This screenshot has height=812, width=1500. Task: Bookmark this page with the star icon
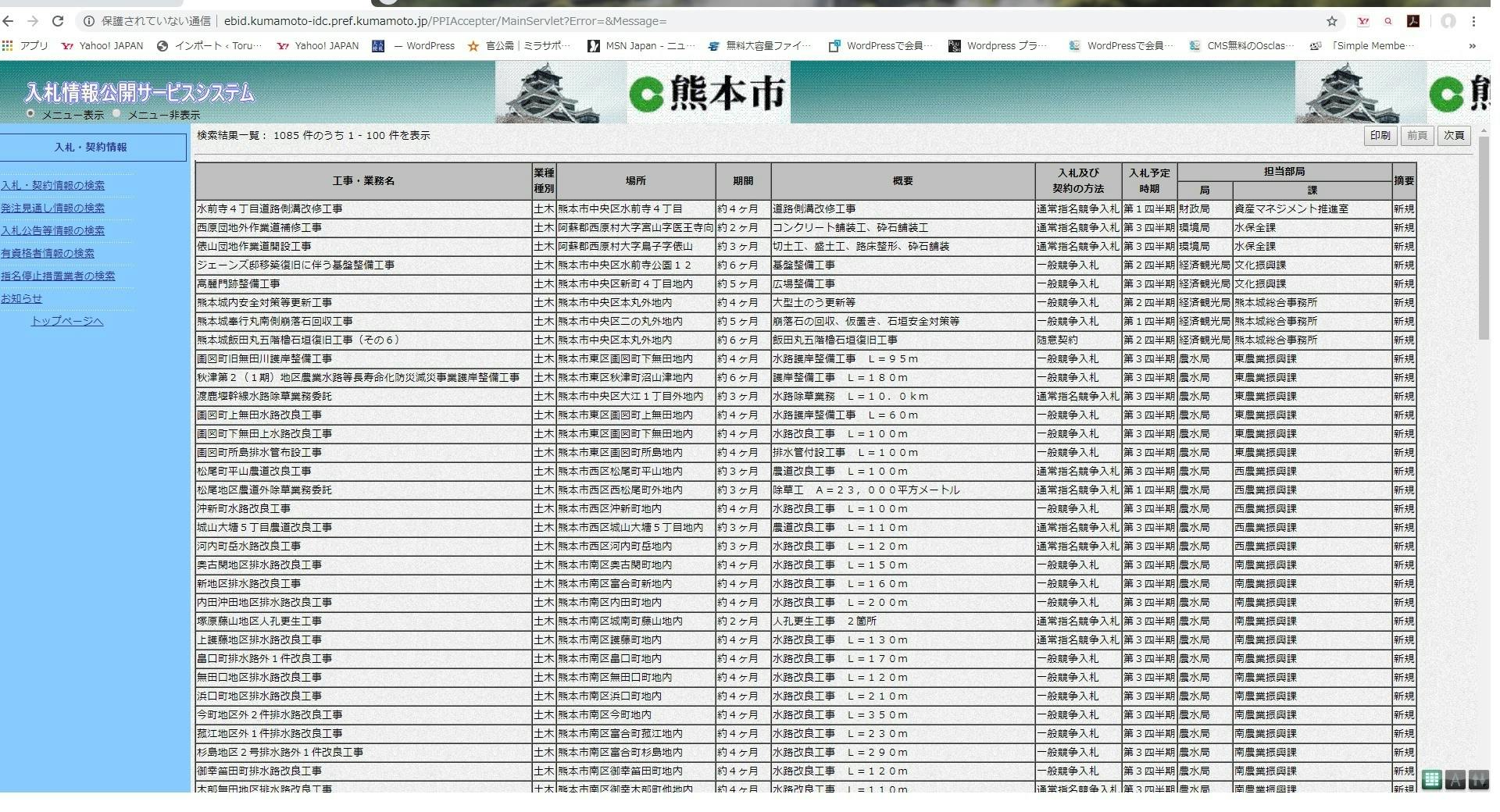(x=1331, y=21)
